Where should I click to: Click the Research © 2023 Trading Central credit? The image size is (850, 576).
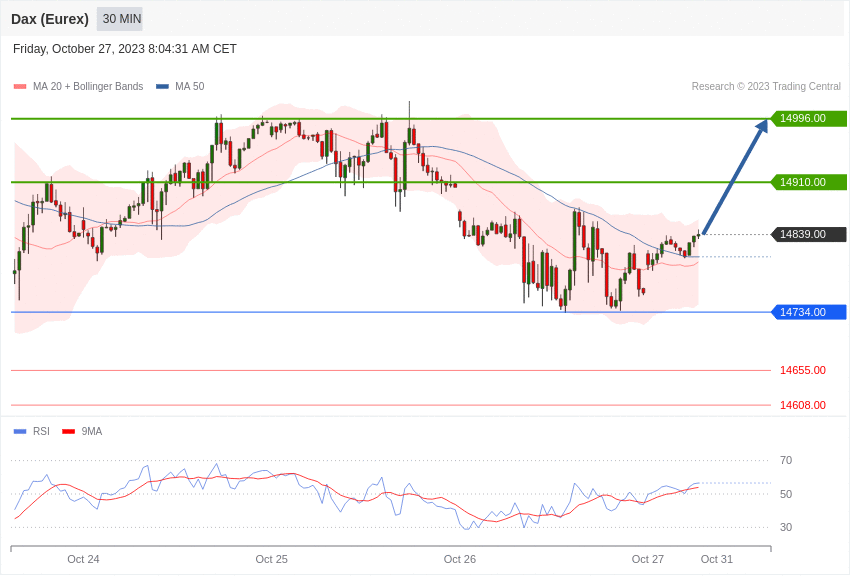click(766, 87)
